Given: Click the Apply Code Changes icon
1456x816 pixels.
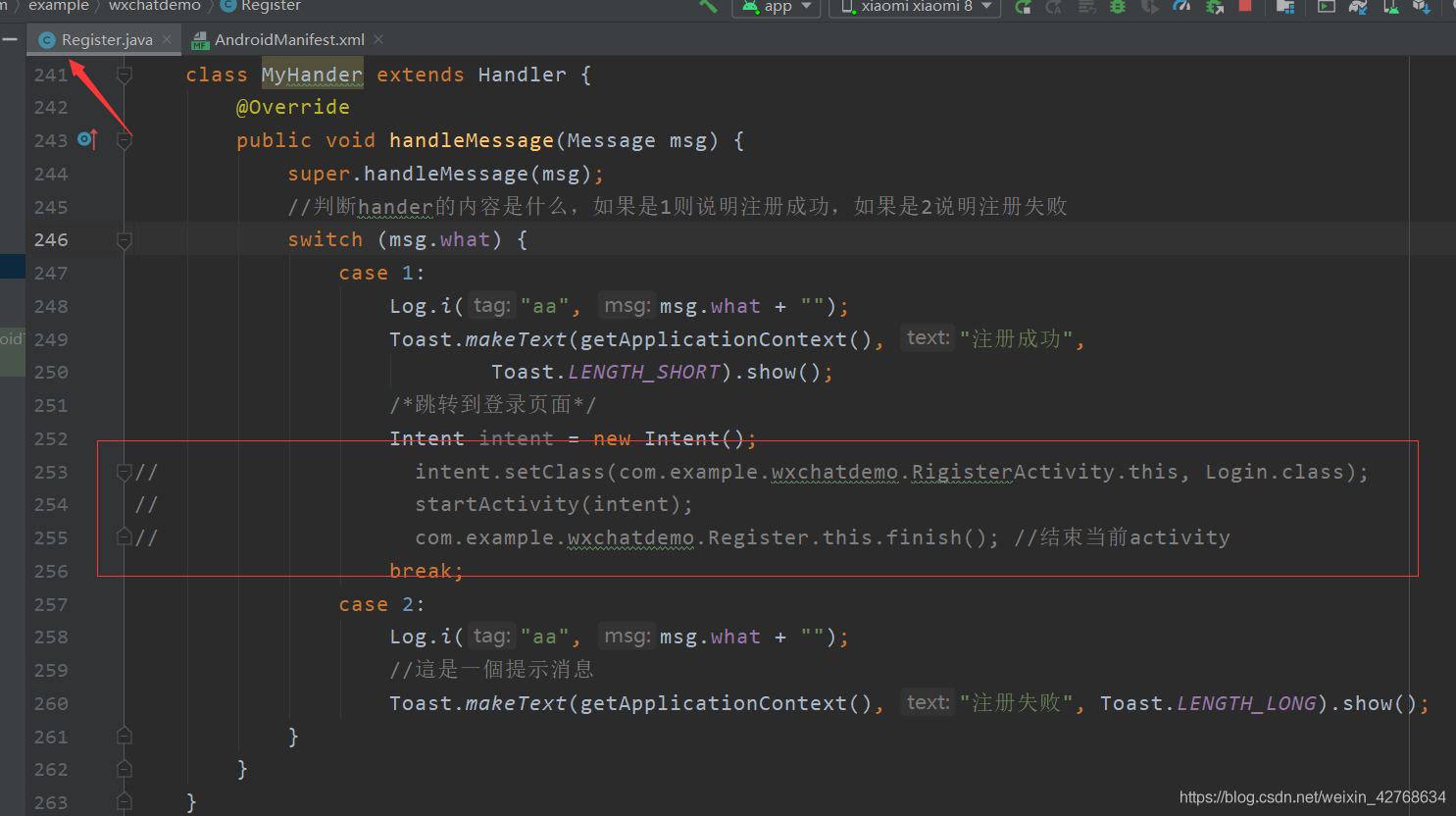Looking at the screenshot, I should click(1086, 7).
